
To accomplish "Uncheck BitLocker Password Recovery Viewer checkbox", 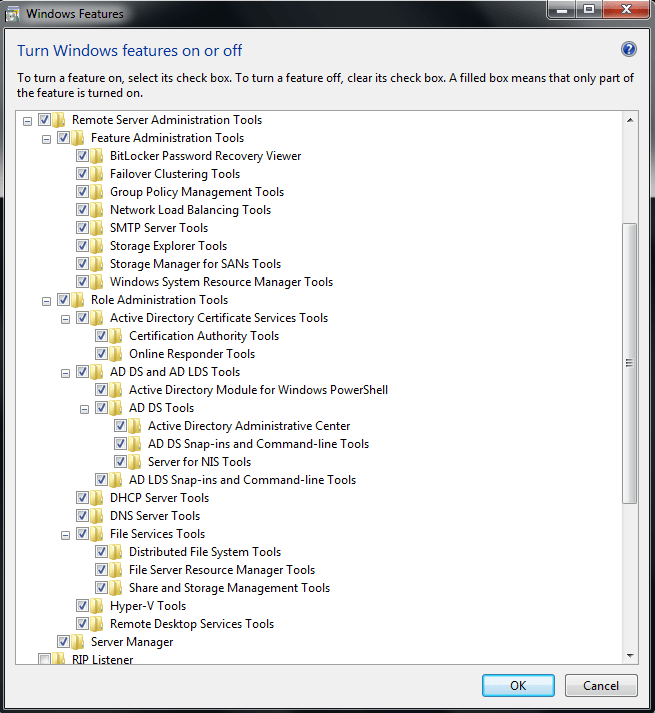I will pyautogui.click(x=82, y=156).
